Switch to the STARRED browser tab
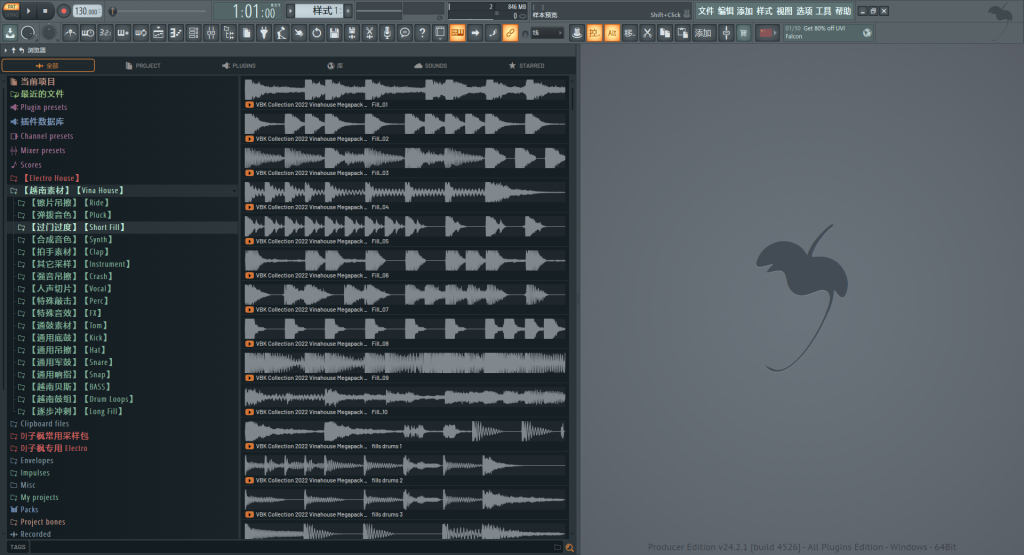Screen dimensions: 1024x555 (x=526, y=65)
